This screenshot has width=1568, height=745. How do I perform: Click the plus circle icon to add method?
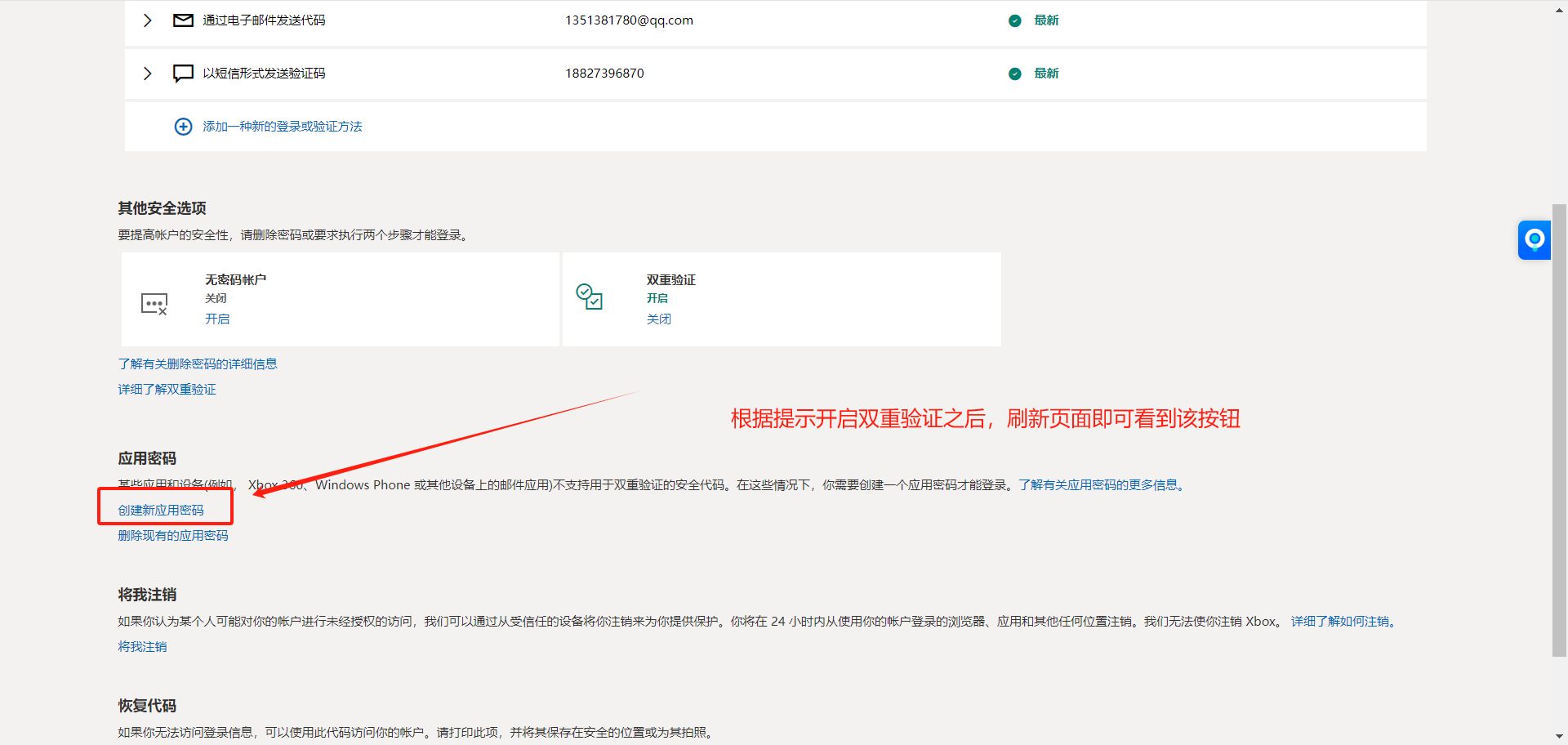(183, 127)
